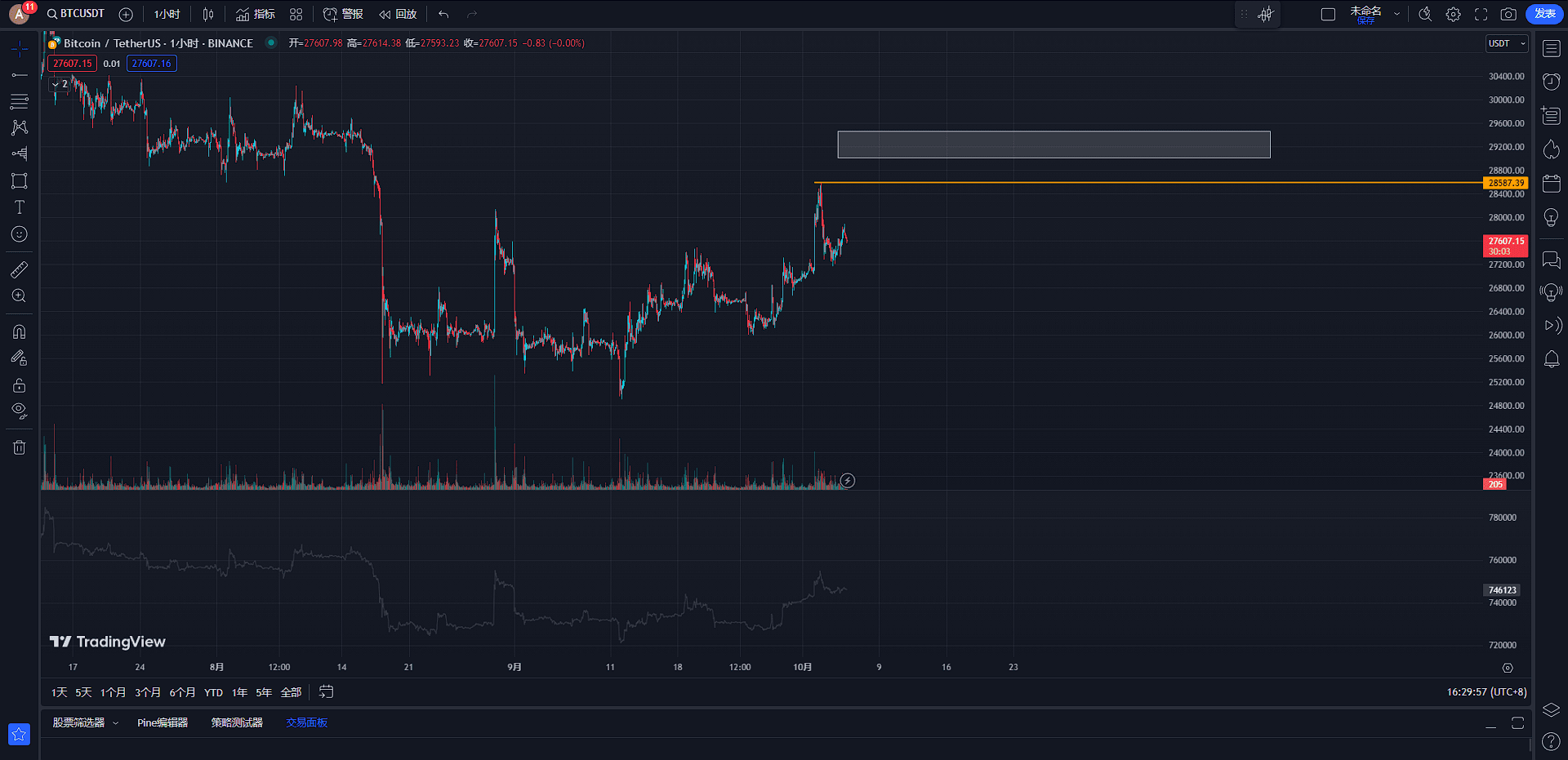Screen dimensions: 1568x760
Task: Select the YTD time range button
Action: 212,691
